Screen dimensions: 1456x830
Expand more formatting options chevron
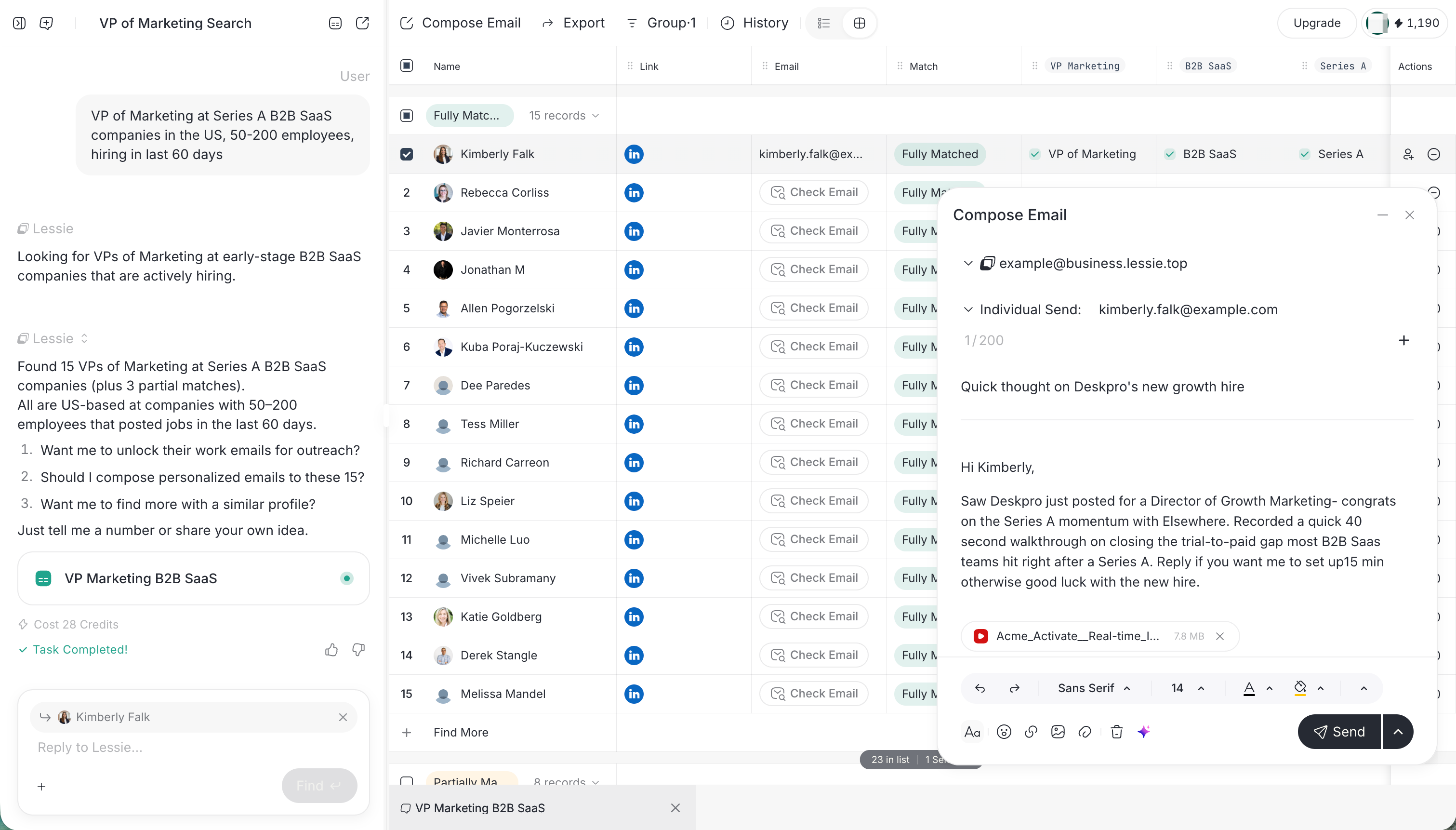[x=1363, y=689]
